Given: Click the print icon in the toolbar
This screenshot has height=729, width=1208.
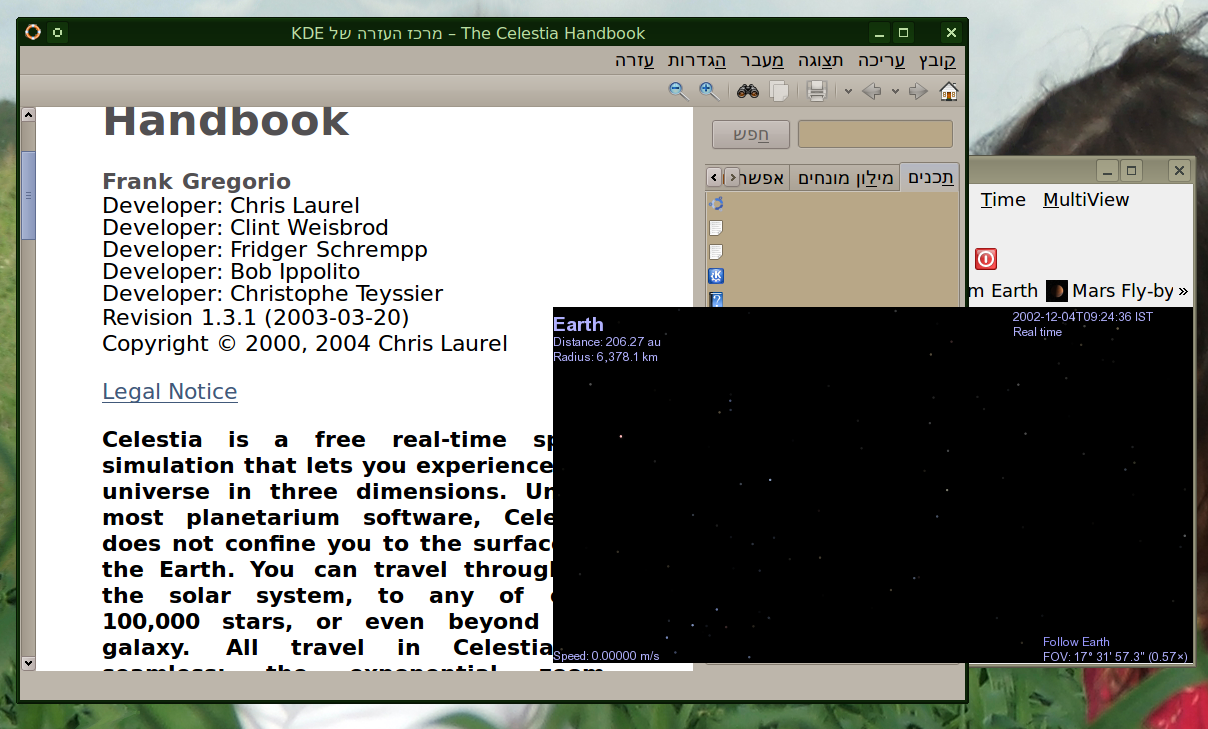Looking at the screenshot, I should tap(817, 91).
